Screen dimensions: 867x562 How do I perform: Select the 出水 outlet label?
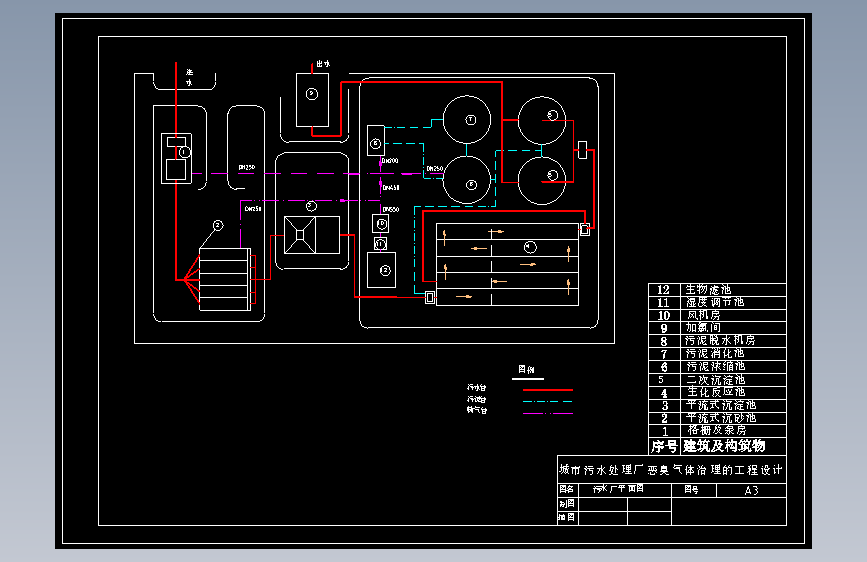(x=323, y=64)
